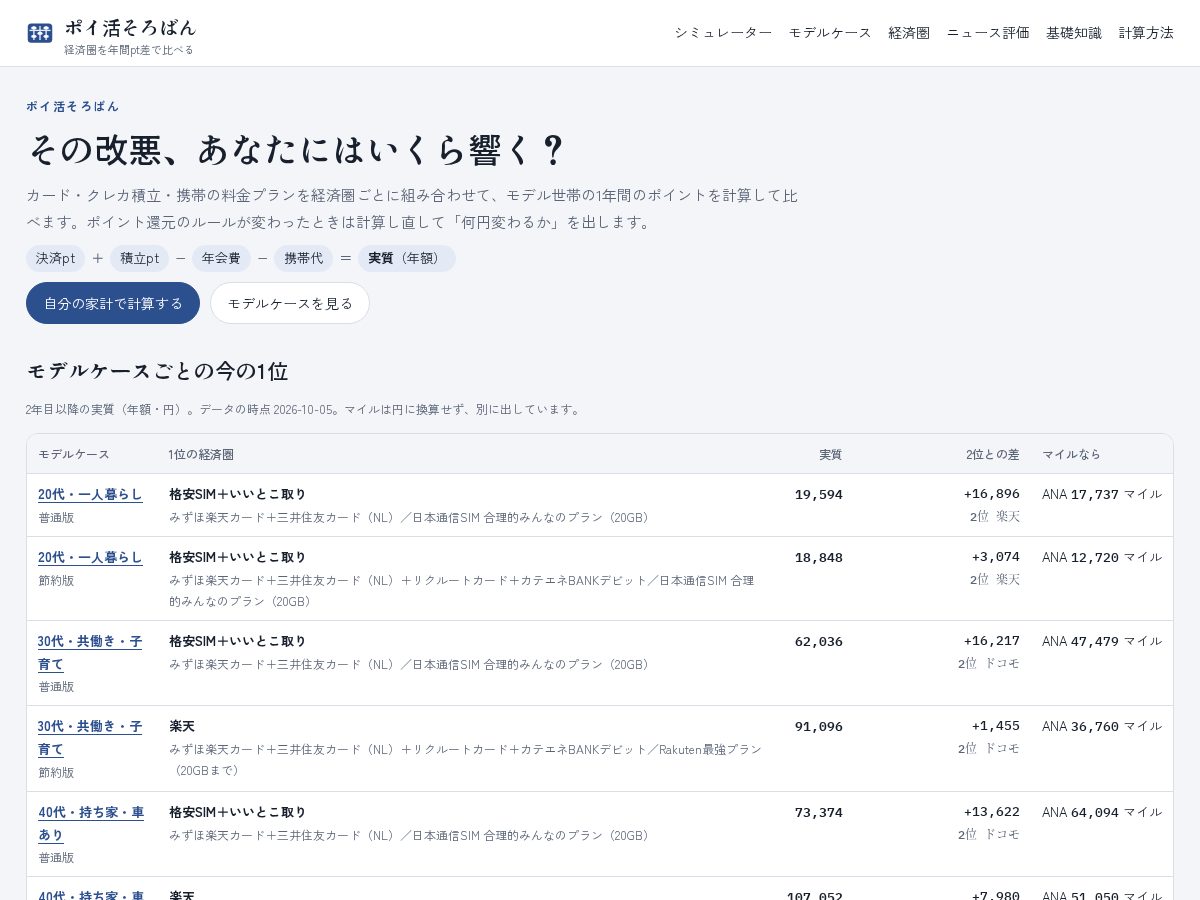Click the モデルケースを見る button

point(290,303)
